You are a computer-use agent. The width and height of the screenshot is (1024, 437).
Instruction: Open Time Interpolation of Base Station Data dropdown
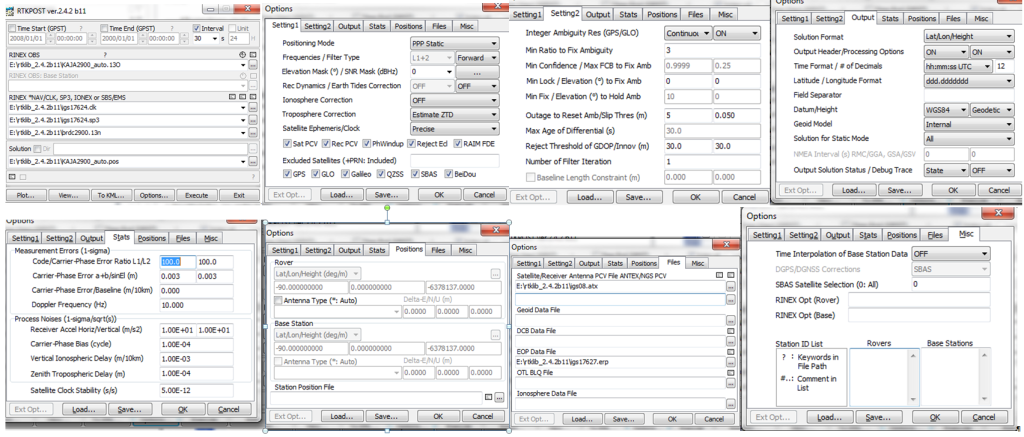(951, 253)
